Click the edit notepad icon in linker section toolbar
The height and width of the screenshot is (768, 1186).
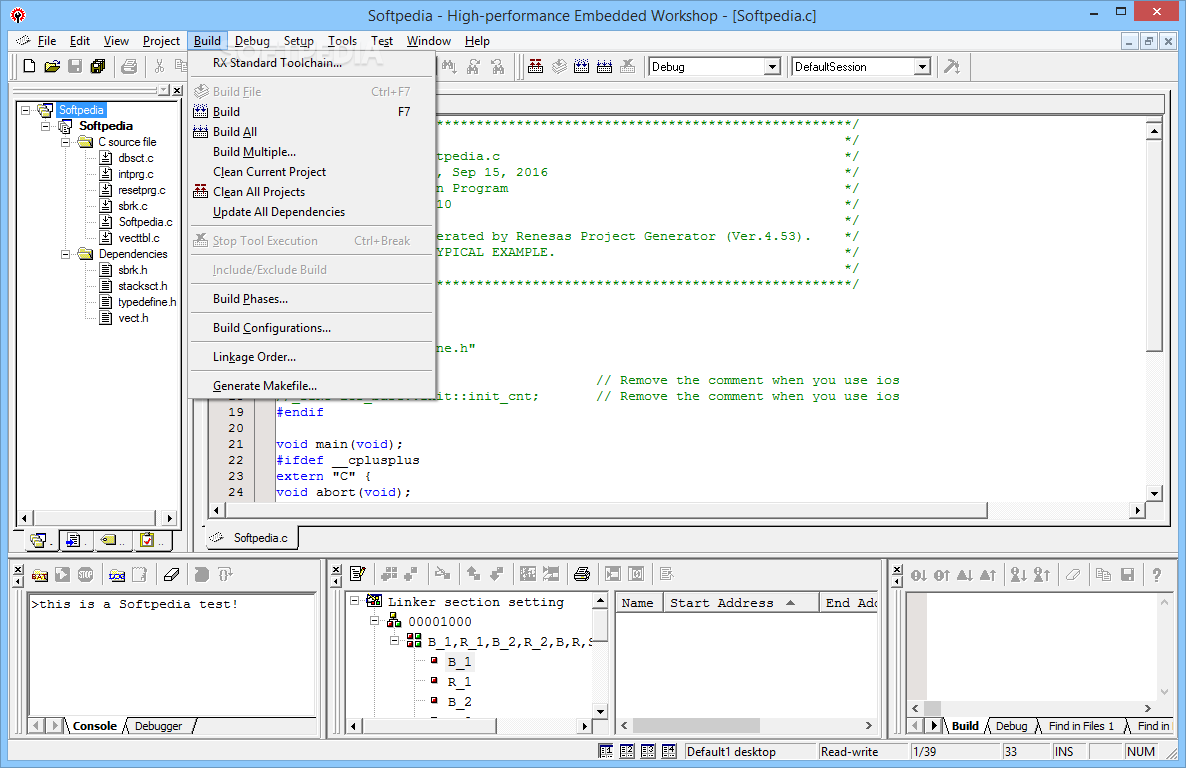coord(358,574)
